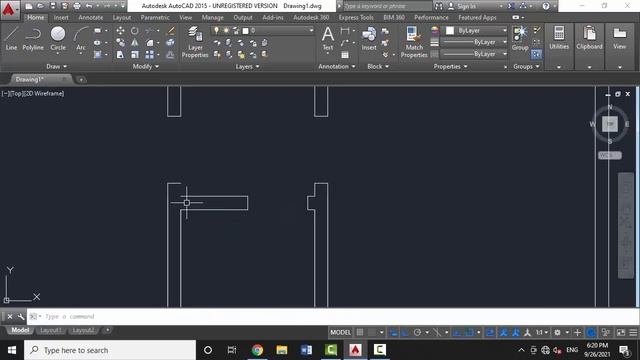
Task: Click the keyword search field
Action: 387,6
